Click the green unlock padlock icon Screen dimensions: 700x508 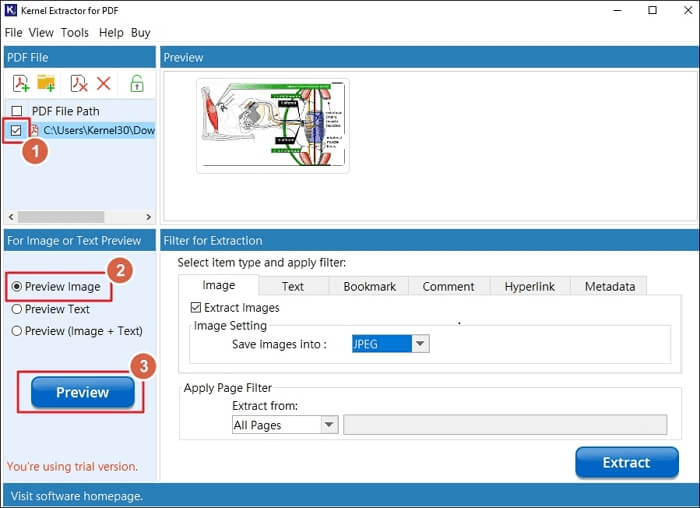pos(137,83)
